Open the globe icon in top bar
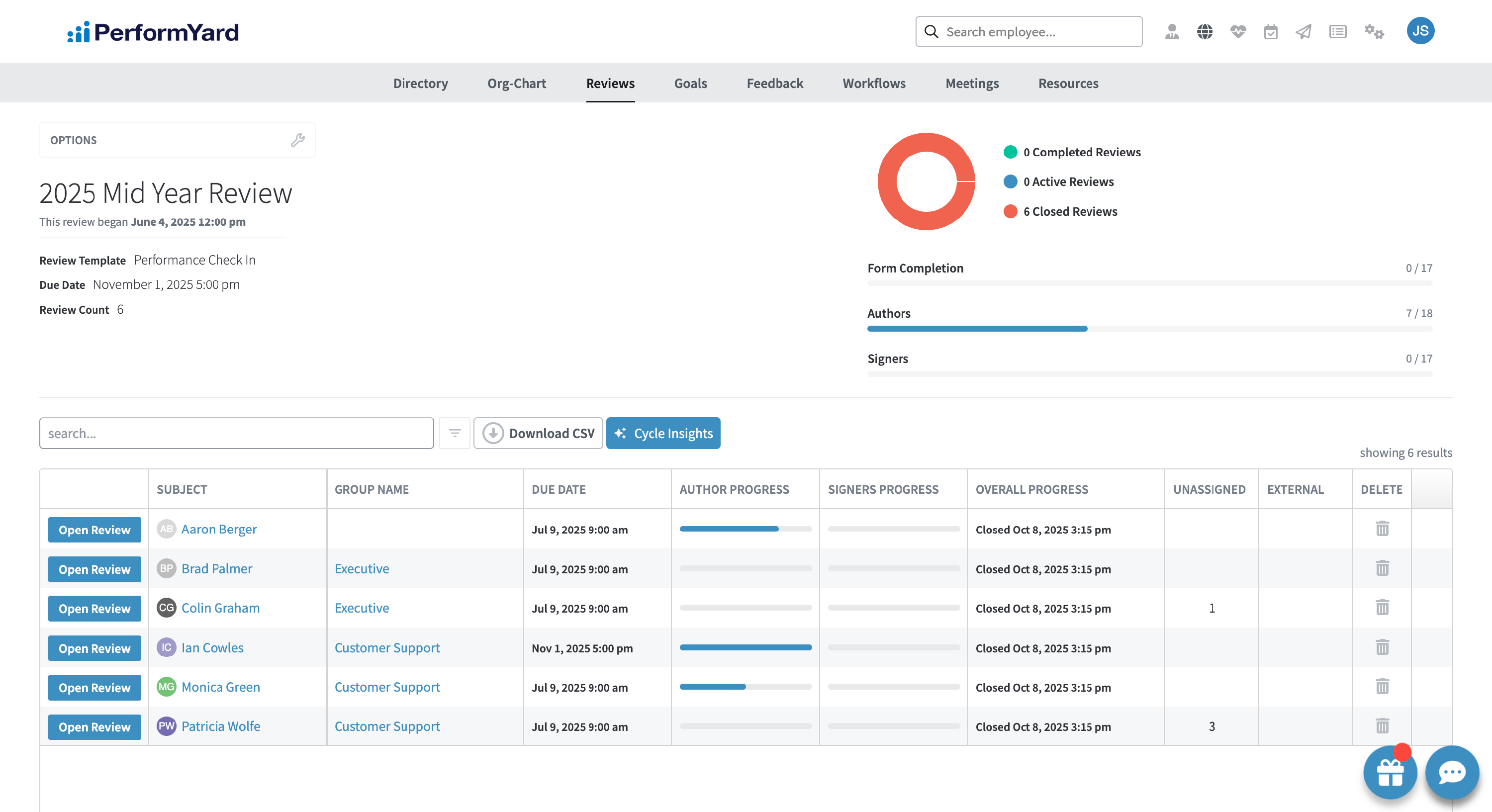Screen dimensions: 1492x812 coord(1204,31)
